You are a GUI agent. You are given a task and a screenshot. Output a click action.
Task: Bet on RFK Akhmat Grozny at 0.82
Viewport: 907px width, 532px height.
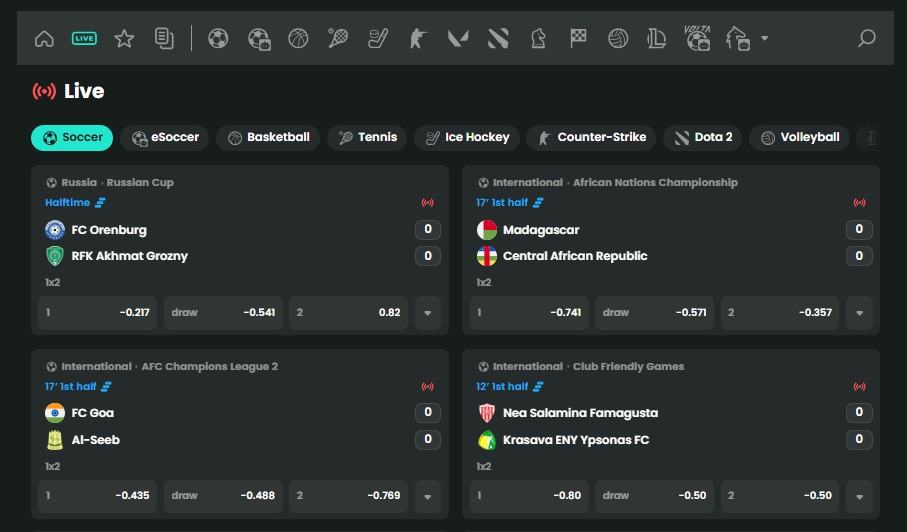[349, 313]
